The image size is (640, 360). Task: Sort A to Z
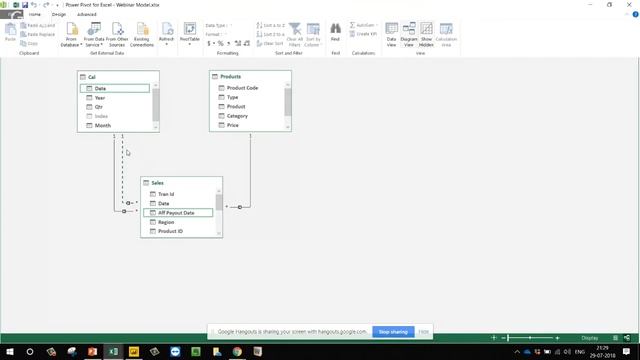coord(271,25)
